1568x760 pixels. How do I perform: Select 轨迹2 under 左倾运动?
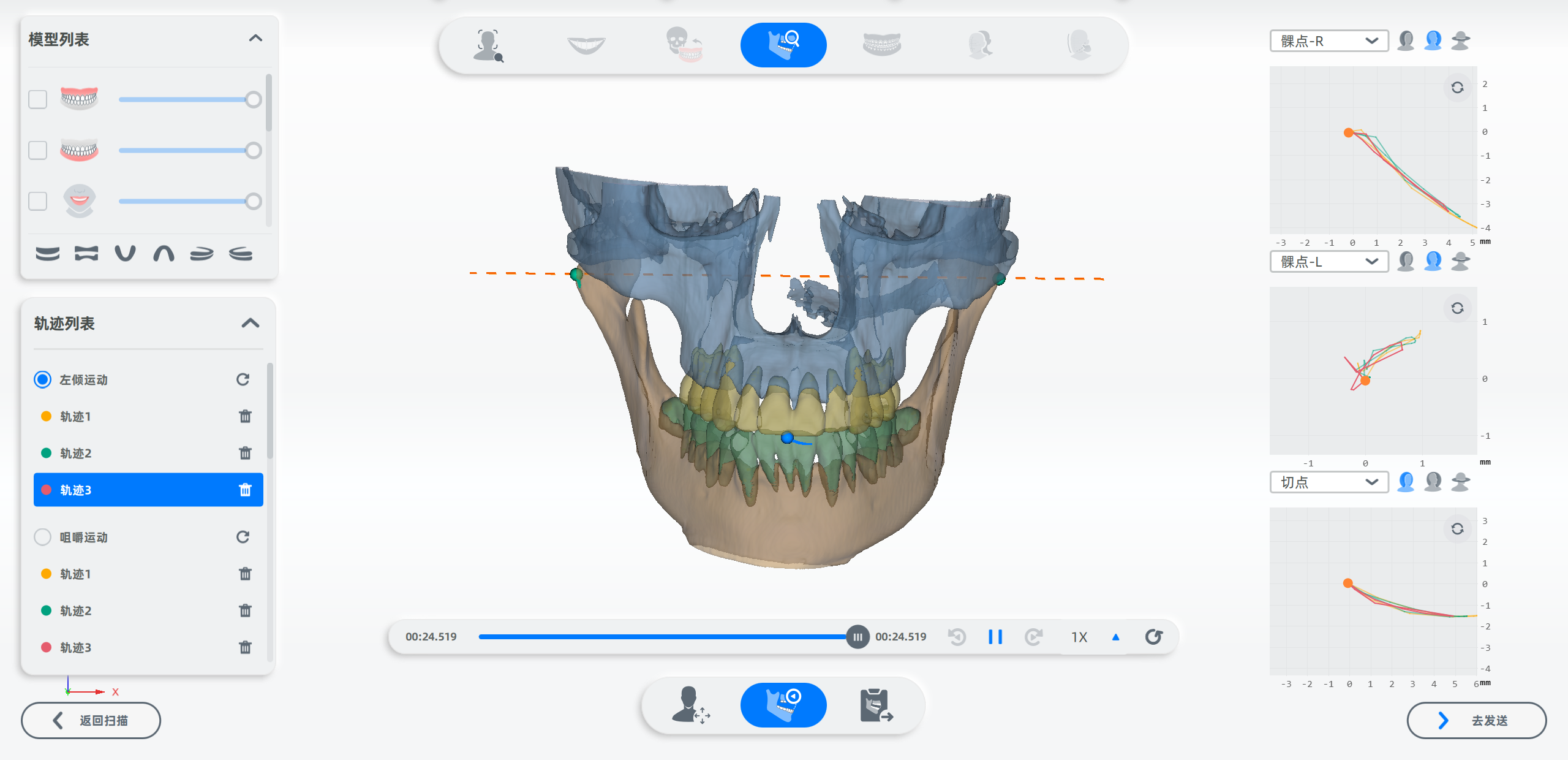[76, 453]
